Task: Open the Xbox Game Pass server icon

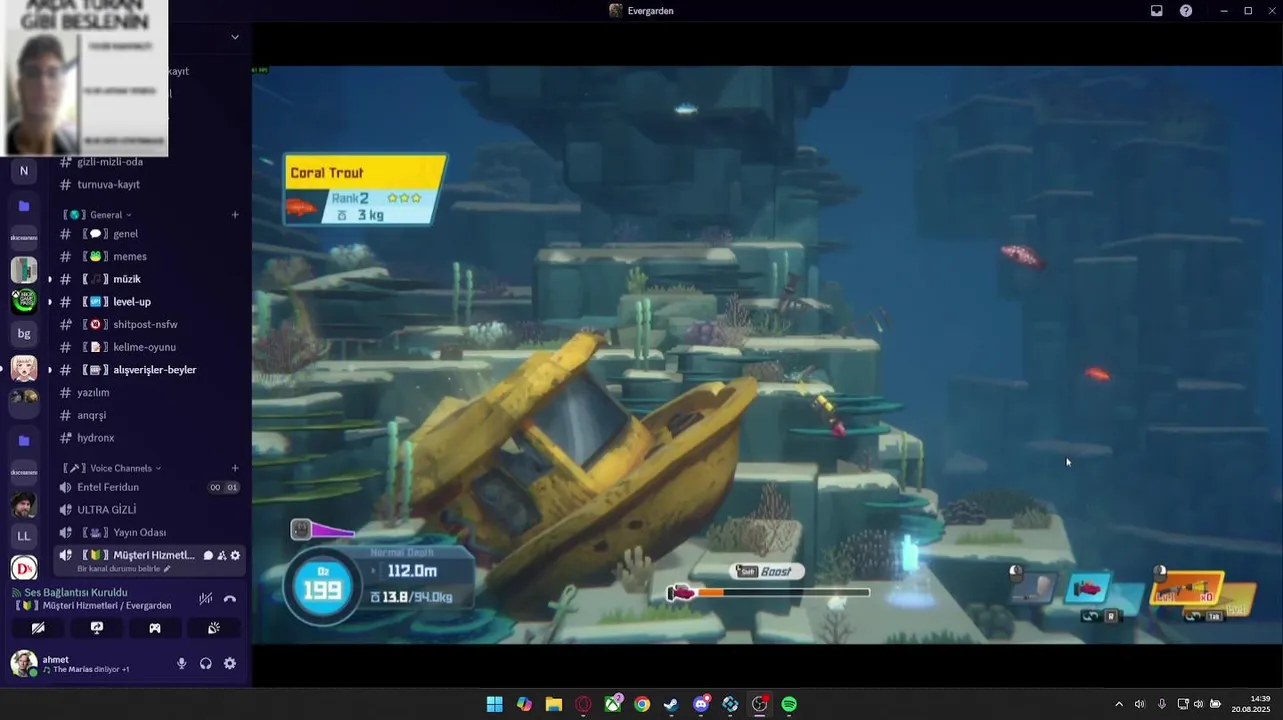Action: tap(24, 300)
